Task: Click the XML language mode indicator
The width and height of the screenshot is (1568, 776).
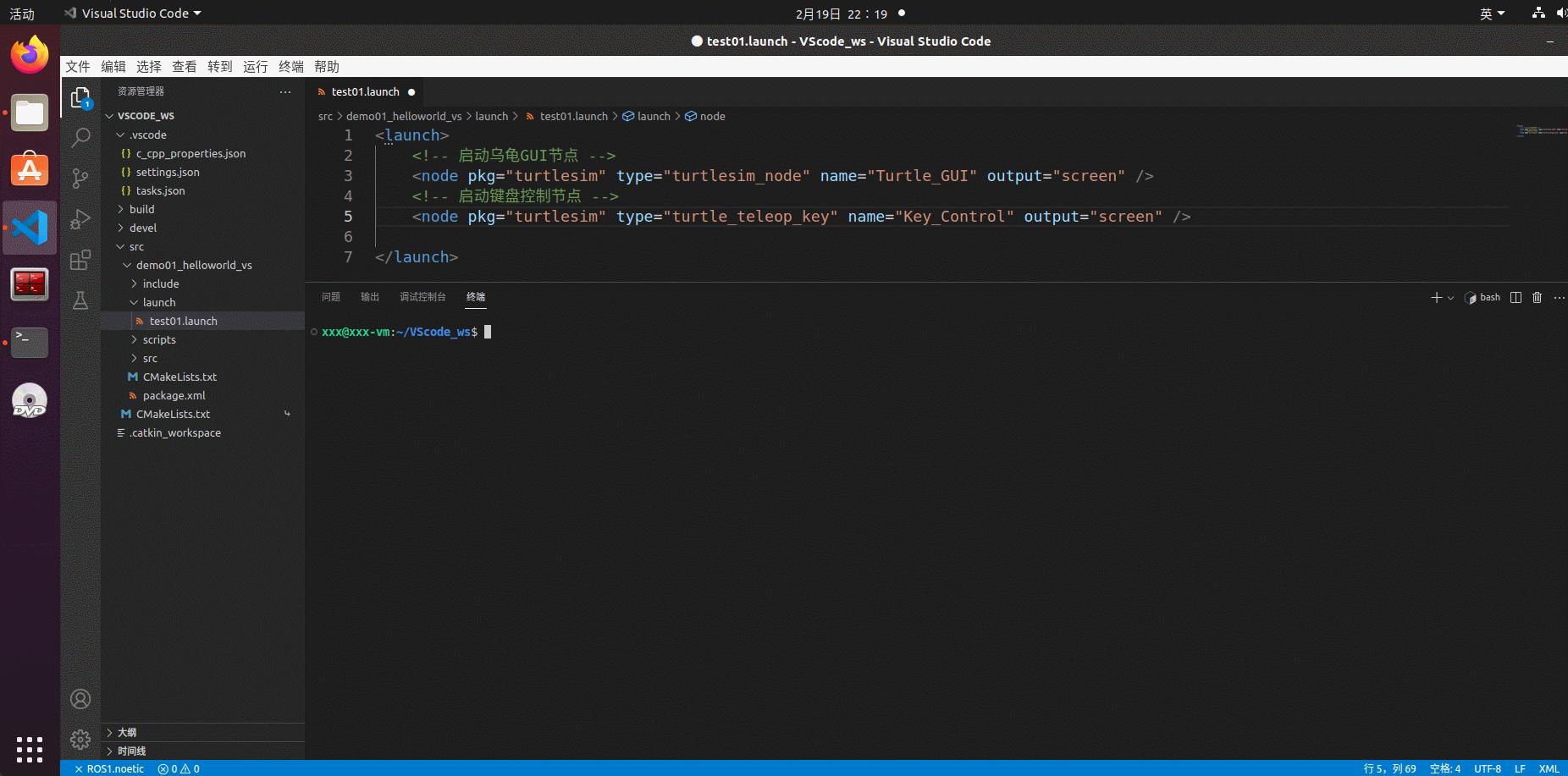Action: pyautogui.click(x=1549, y=768)
